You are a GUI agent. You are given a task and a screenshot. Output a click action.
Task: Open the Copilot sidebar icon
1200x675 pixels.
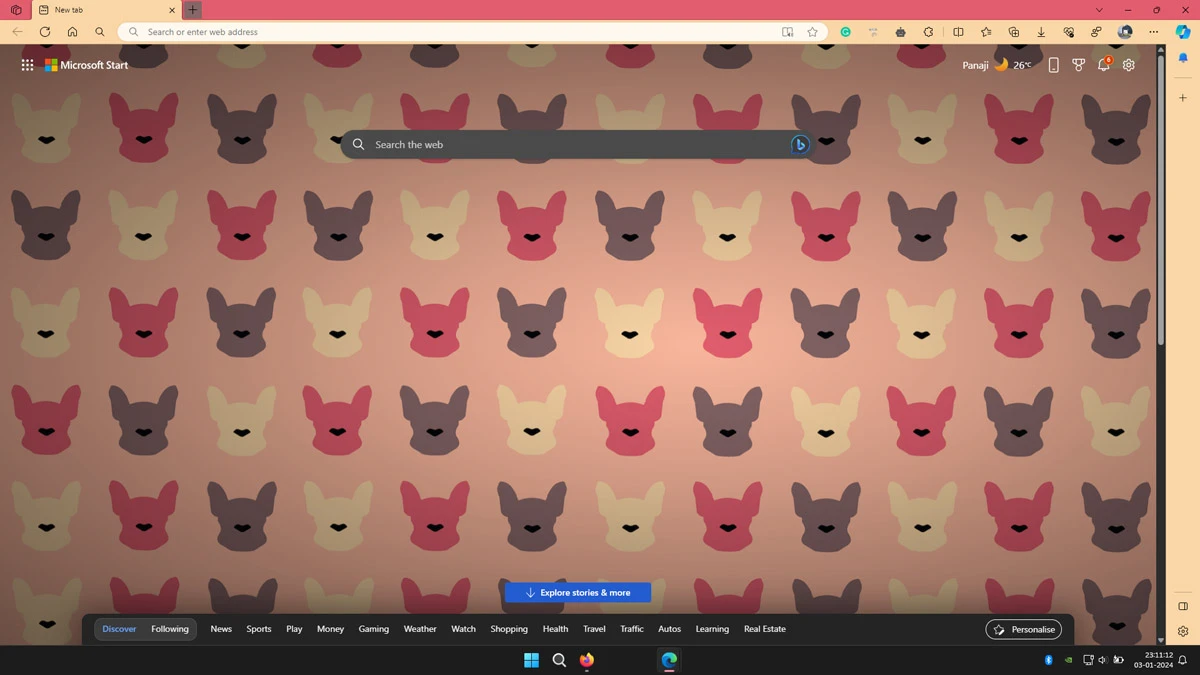click(x=1183, y=32)
